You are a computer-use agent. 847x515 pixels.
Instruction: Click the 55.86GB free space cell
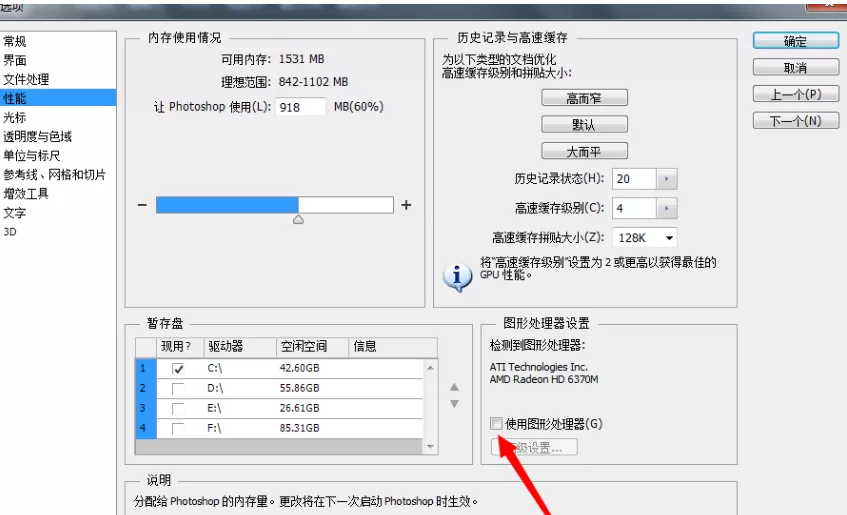299,388
